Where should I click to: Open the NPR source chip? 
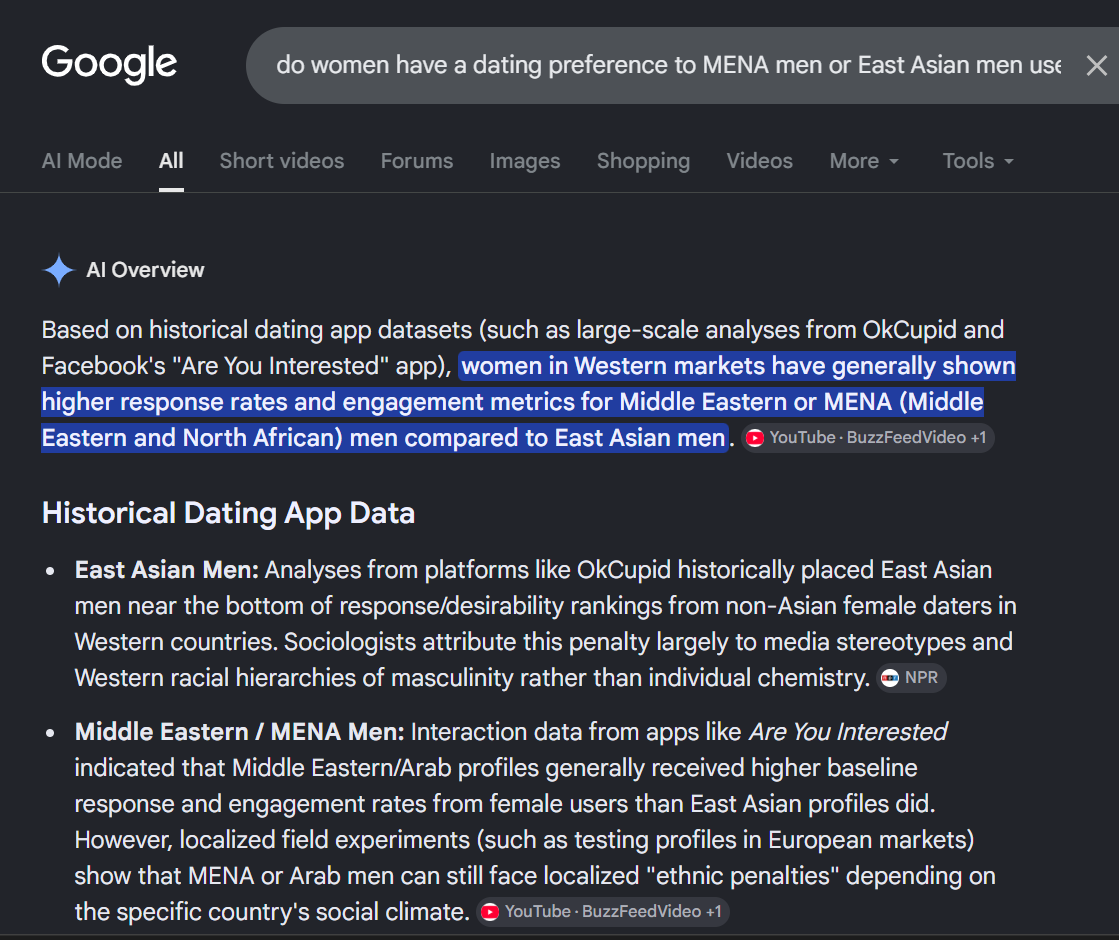click(911, 677)
